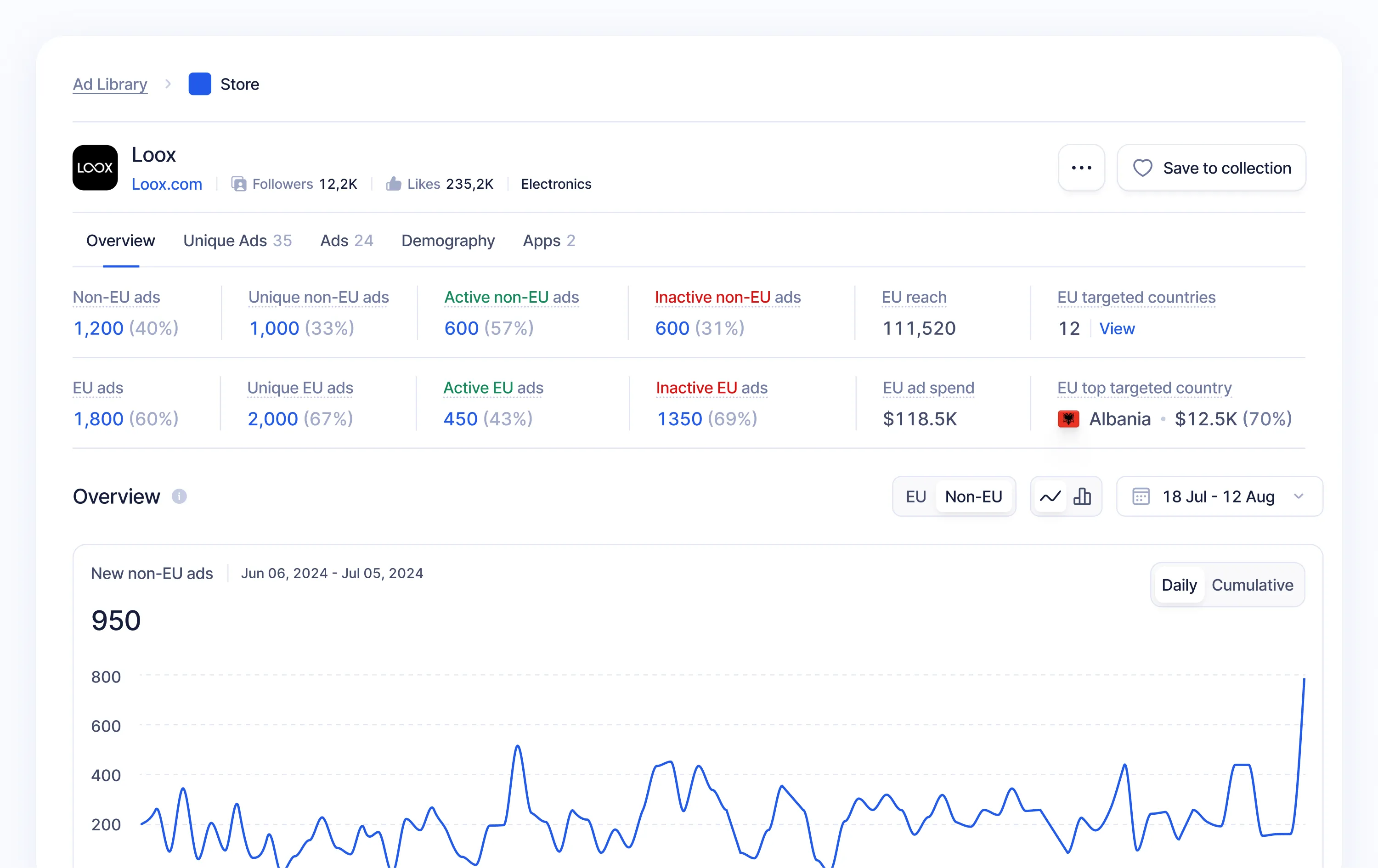The image size is (1378, 868).
Task: Switch chart to Cumulative mode
Action: 1252,585
